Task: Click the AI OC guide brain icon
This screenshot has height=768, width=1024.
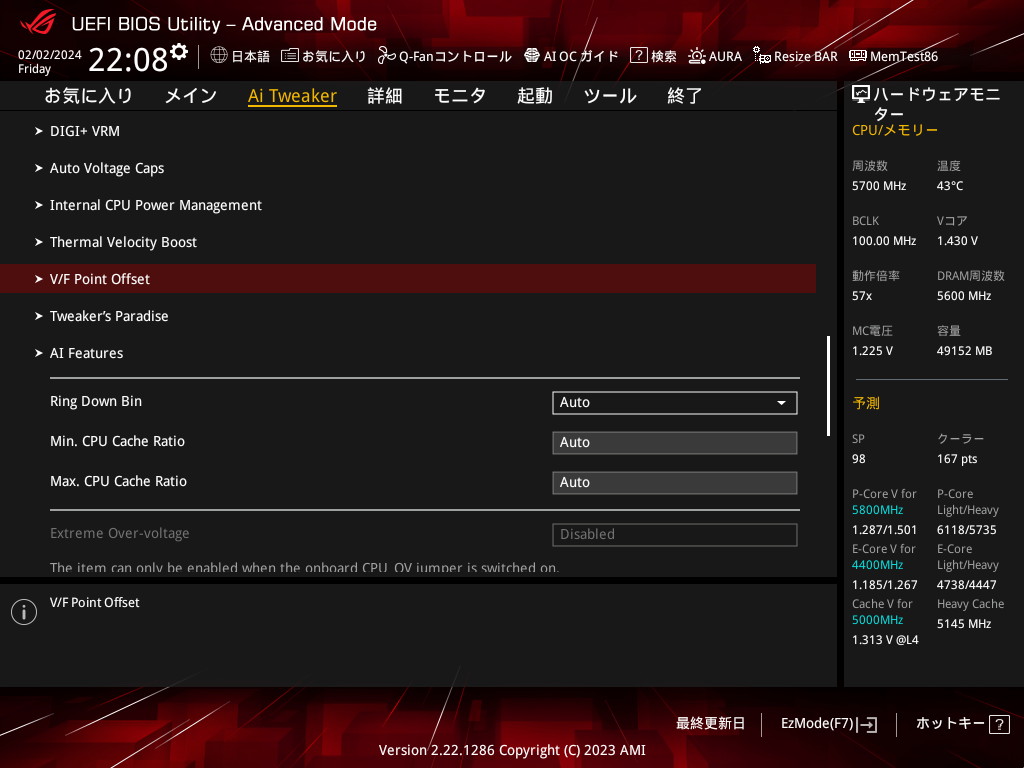Action: 532,56
